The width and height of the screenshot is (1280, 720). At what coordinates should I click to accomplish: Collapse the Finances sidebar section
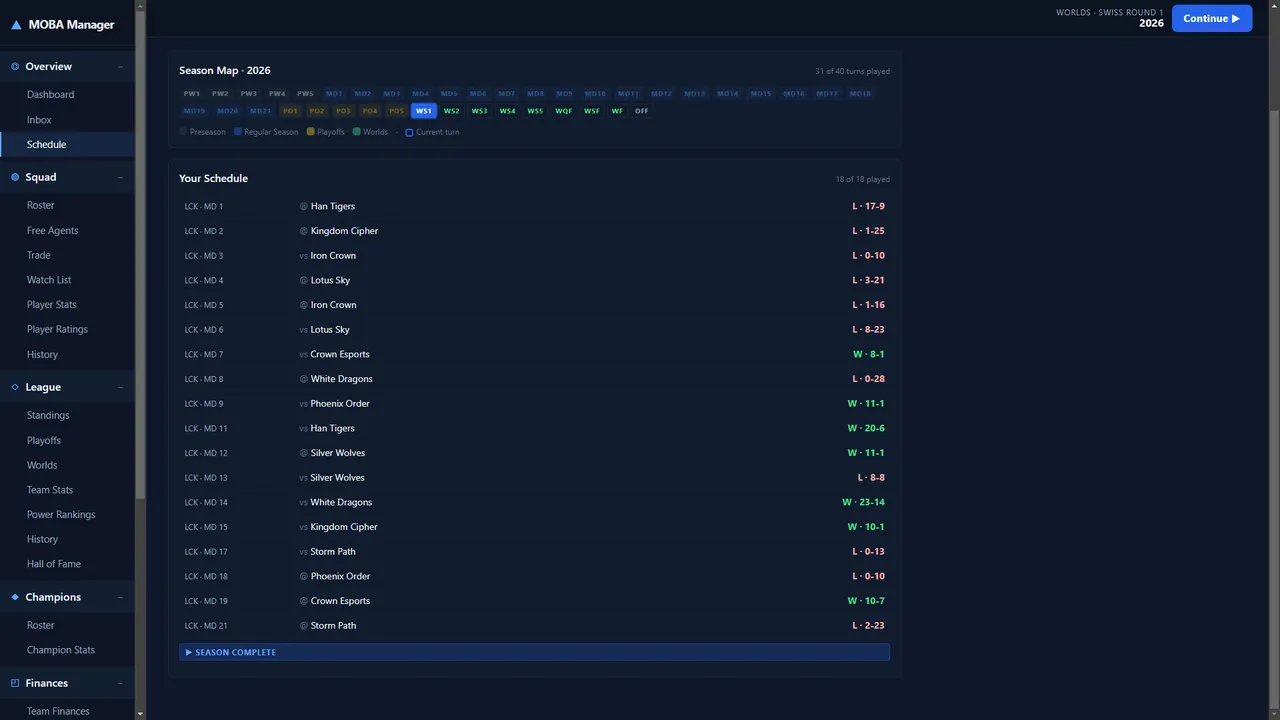pyautogui.click(x=120, y=683)
